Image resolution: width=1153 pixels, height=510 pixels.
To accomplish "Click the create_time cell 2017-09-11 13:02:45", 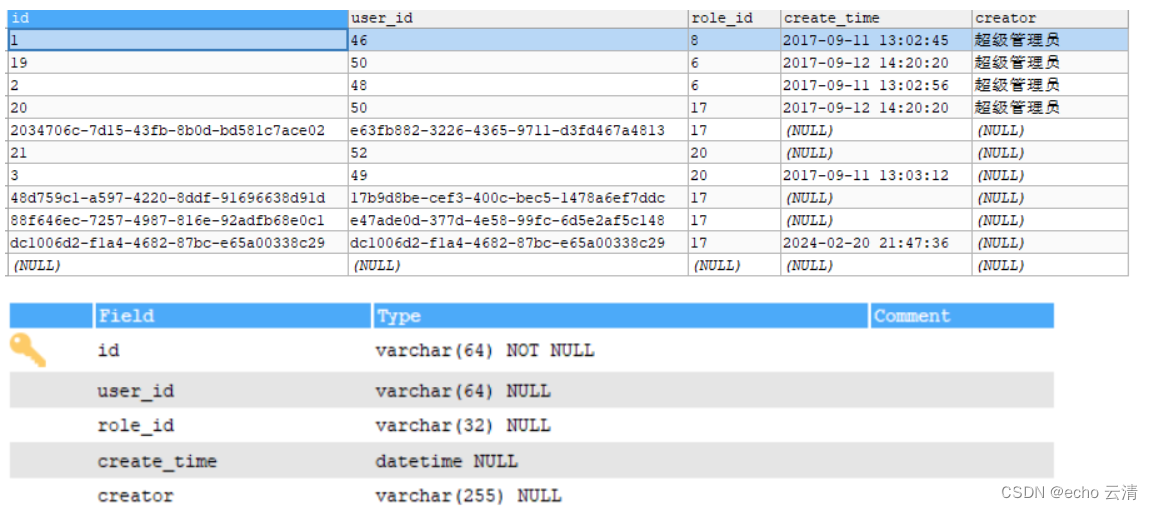I will click(x=876, y=40).
